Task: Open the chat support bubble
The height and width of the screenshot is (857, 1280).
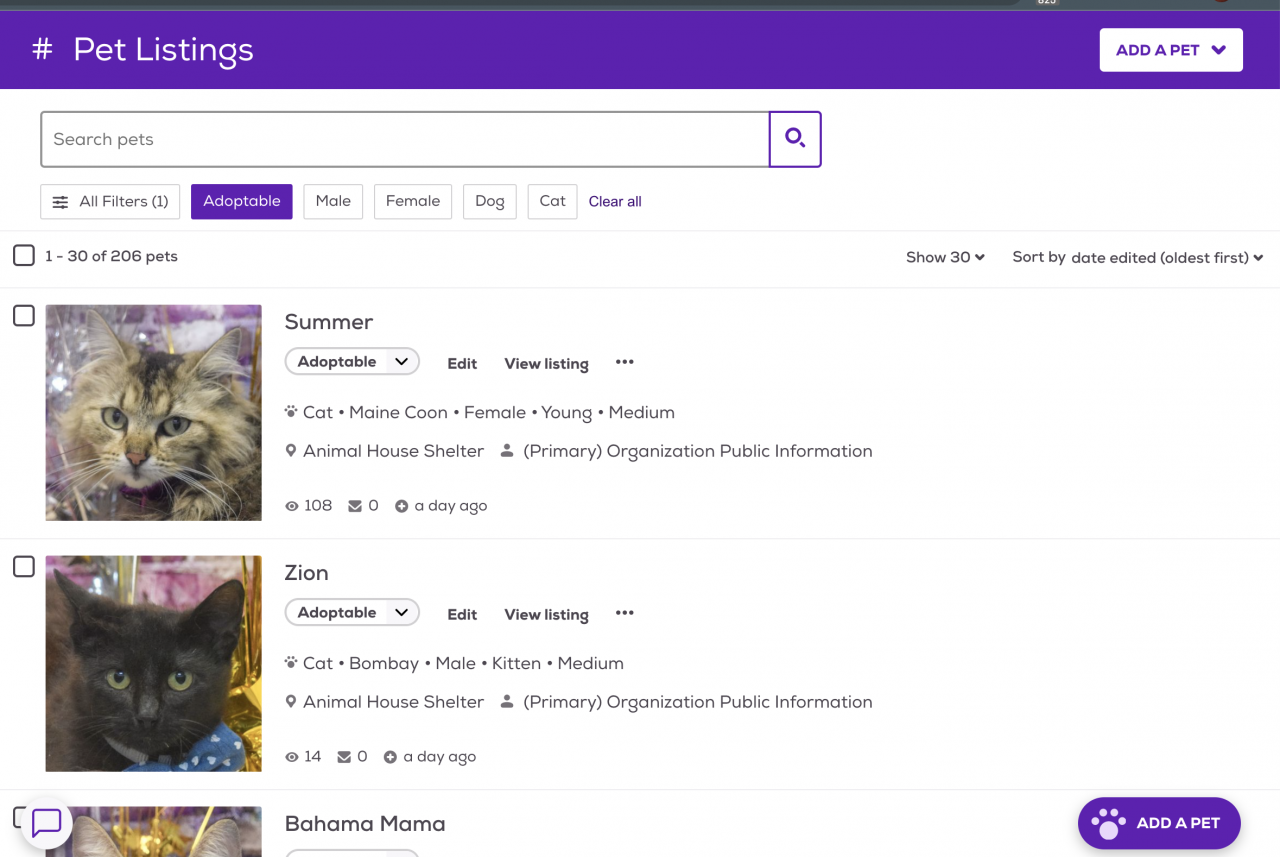Action: [x=47, y=823]
